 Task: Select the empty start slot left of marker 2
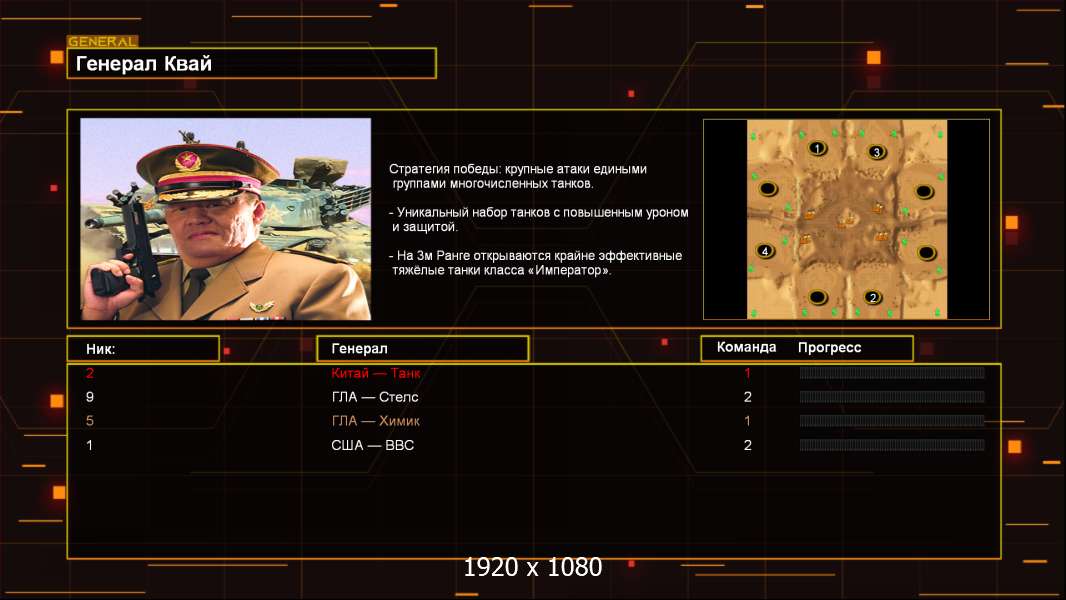(x=818, y=296)
